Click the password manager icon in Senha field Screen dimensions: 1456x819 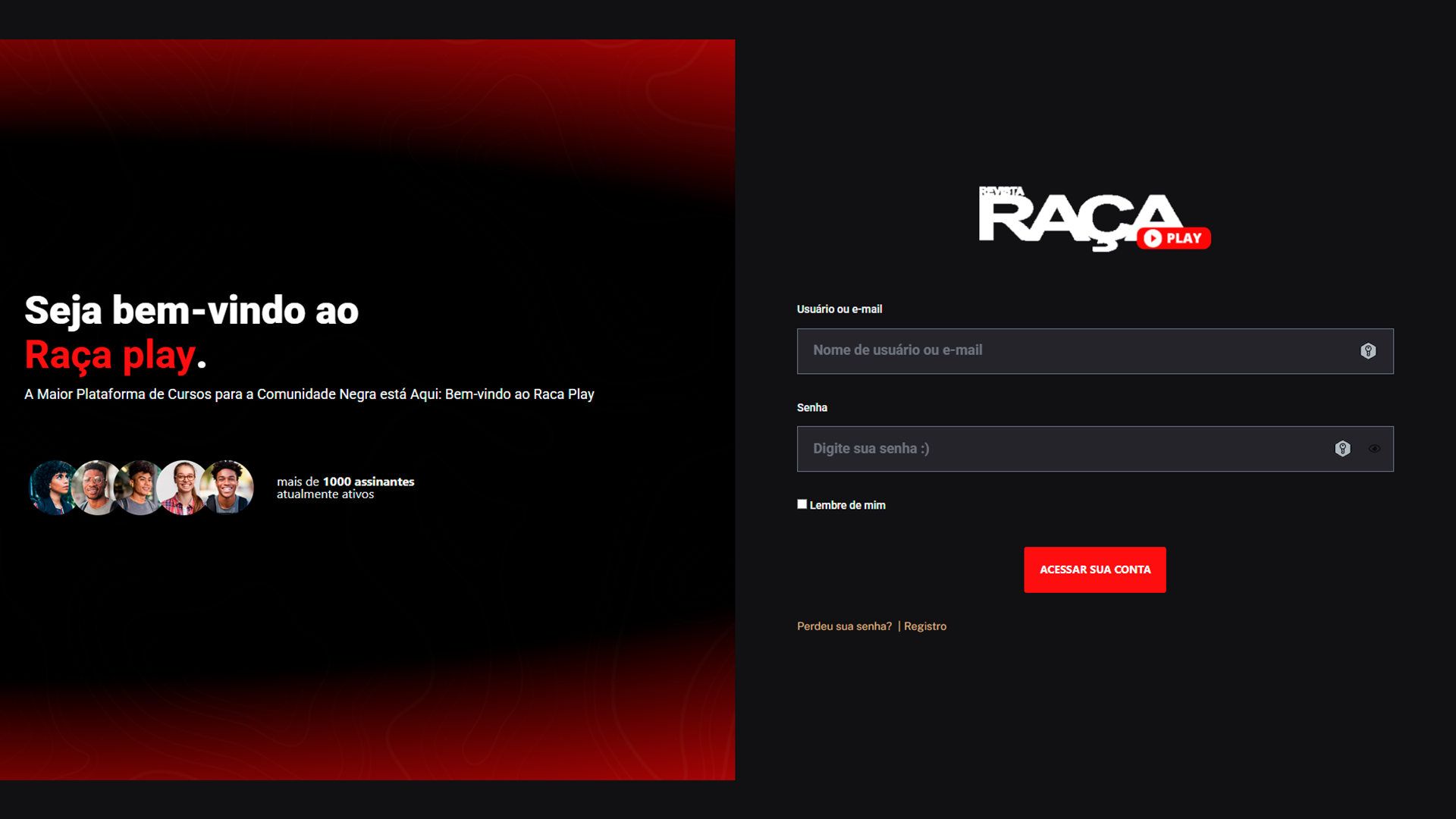[1342, 449]
